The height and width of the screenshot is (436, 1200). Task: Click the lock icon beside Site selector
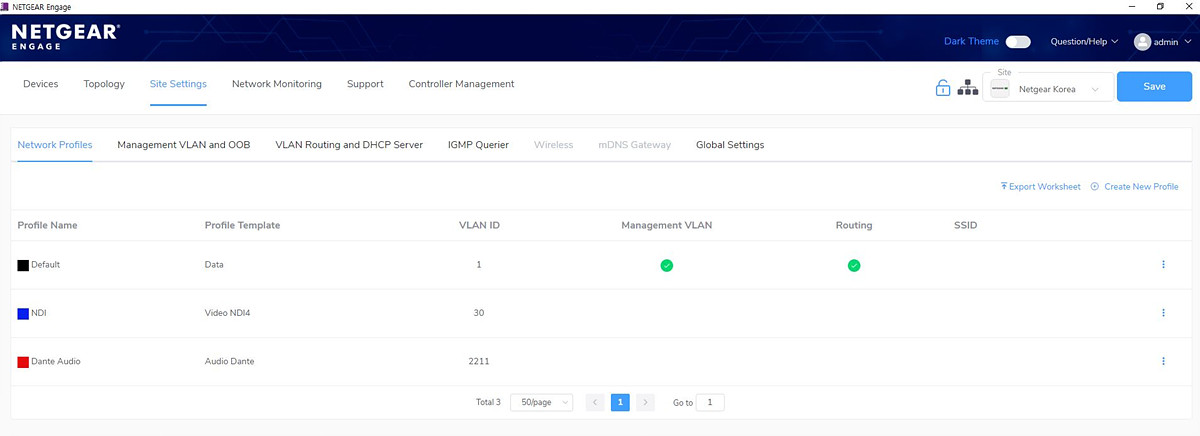[942, 88]
